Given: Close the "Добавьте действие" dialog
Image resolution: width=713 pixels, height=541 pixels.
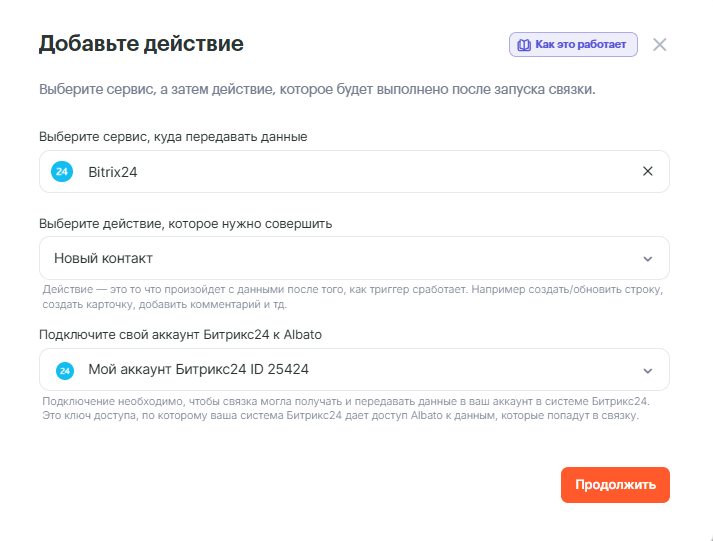Looking at the screenshot, I should pyautogui.click(x=659, y=44).
